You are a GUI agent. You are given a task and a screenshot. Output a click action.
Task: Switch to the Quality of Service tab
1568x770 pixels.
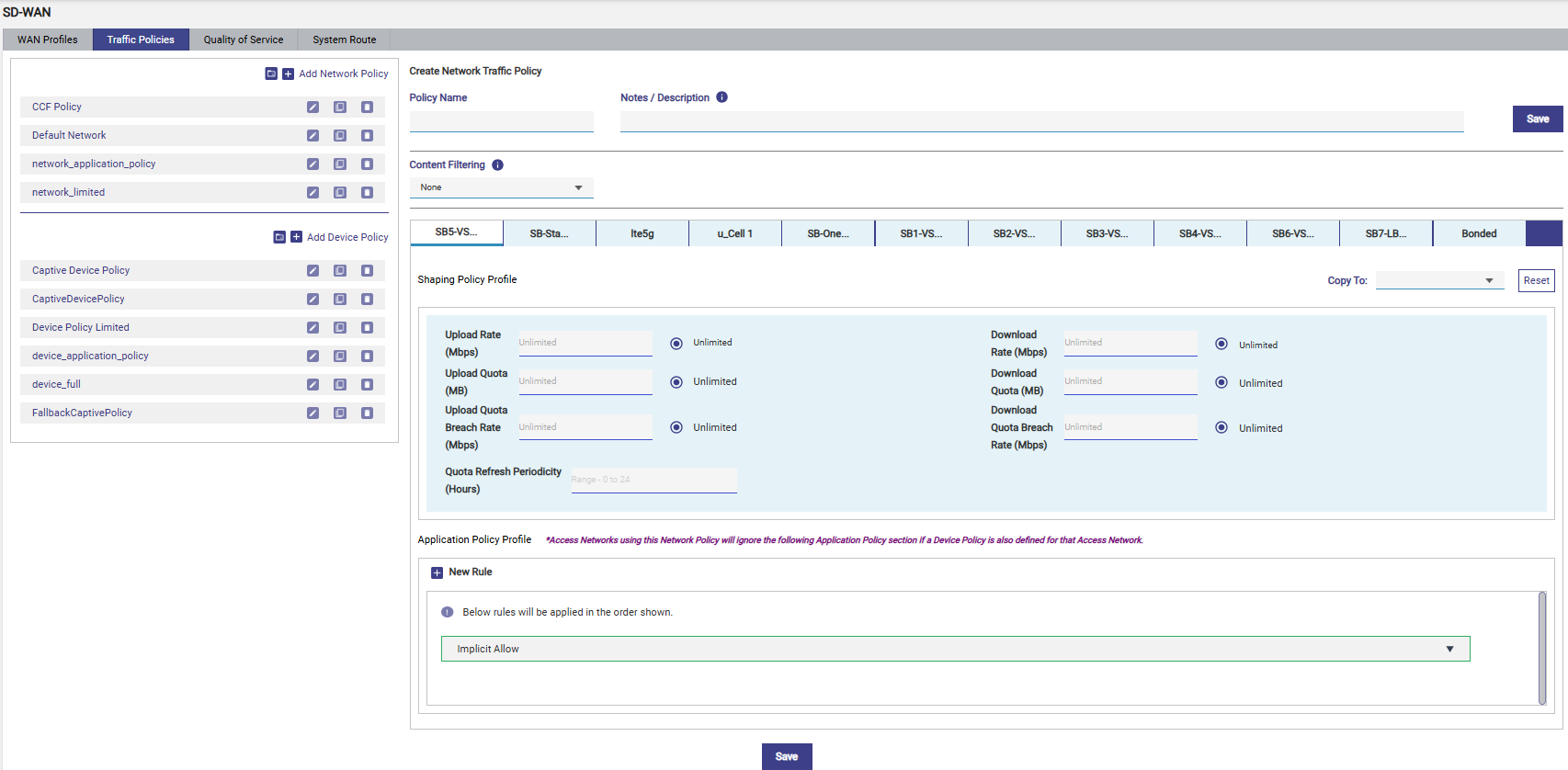coord(244,40)
